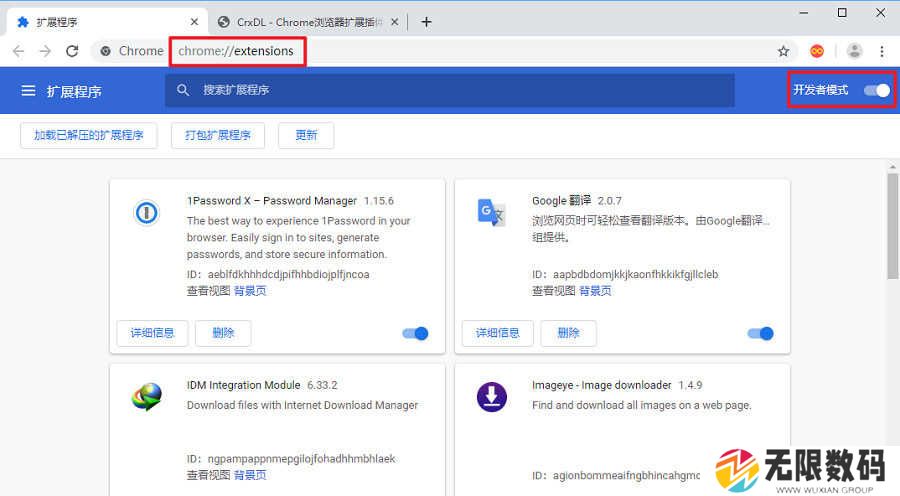This screenshot has height=496, width=900.
Task: Select 1Password X ID text aeblfdkhhhdcdjpifhhbdiojplfjncoa
Action: tap(288, 274)
